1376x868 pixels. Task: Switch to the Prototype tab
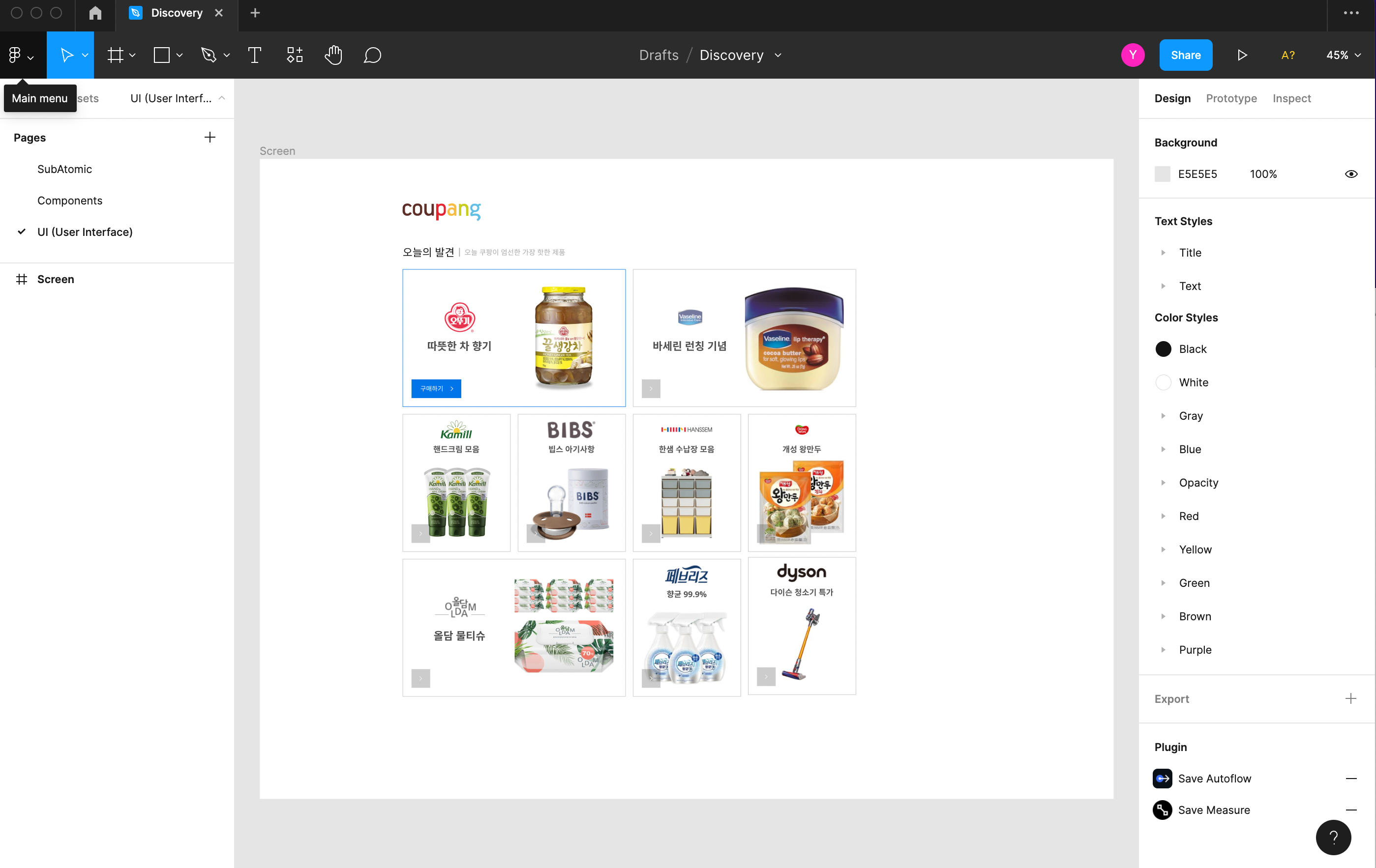[x=1231, y=98]
